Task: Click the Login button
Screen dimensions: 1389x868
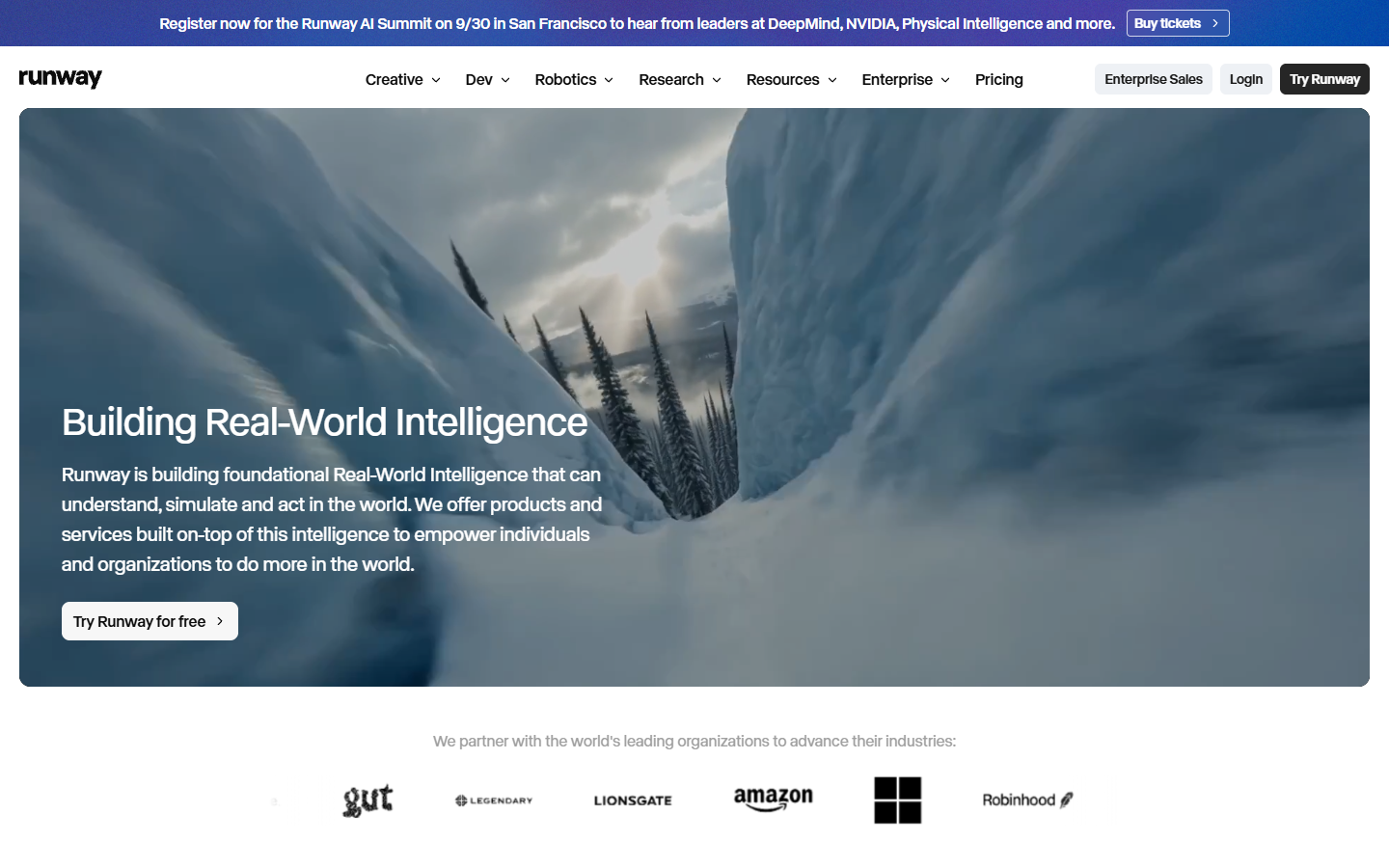Action: click(1246, 79)
